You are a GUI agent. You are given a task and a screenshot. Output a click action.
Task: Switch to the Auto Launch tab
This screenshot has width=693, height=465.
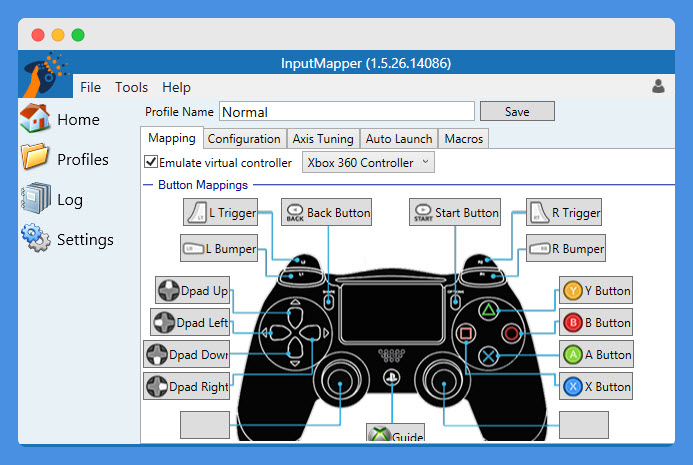tap(399, 139)
